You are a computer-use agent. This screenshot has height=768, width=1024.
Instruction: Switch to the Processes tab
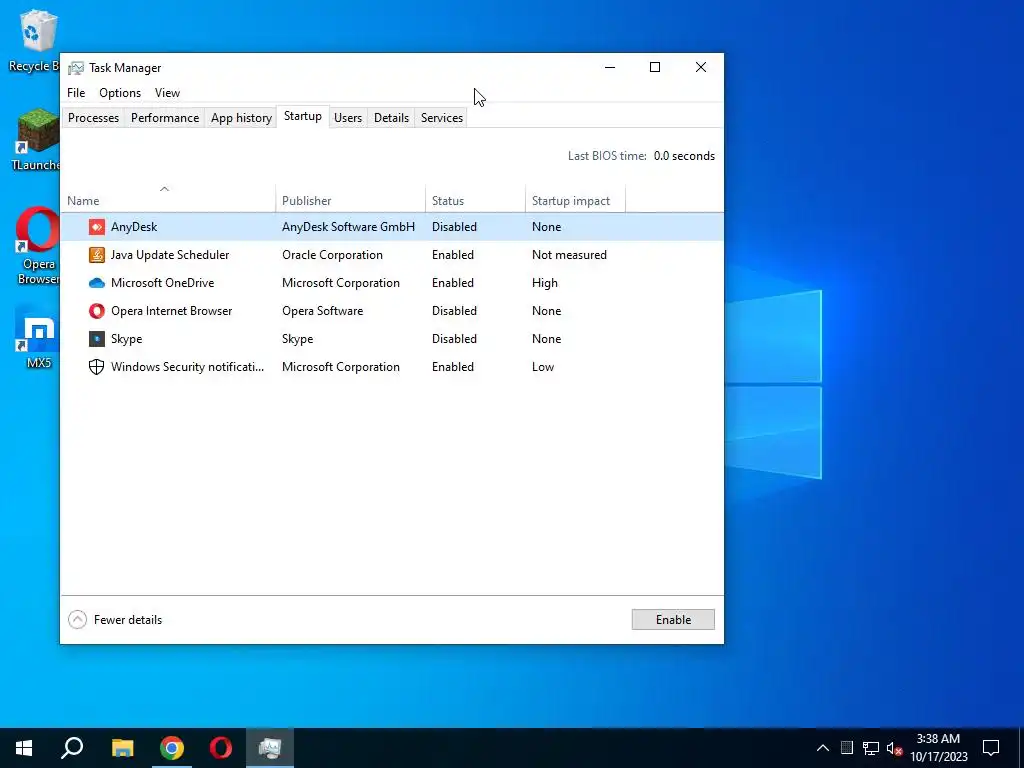pos(93,118)
